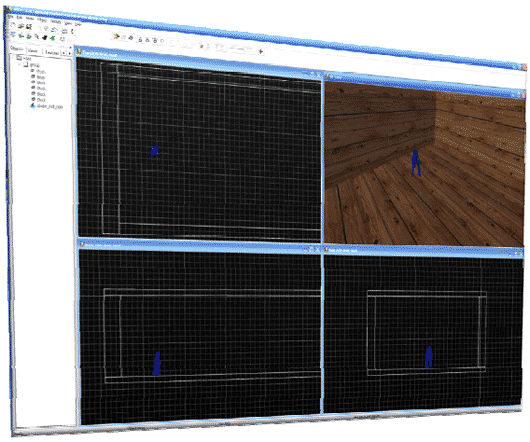Open the Edit menu

pyautogui.click(x=19, y=18)
